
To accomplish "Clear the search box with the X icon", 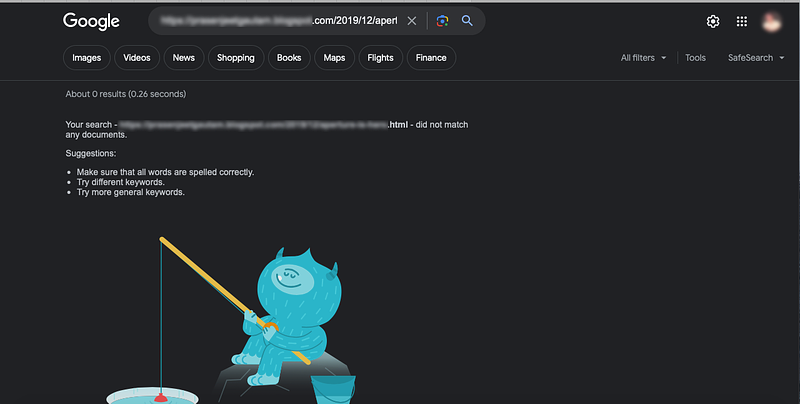I will 412,21.
